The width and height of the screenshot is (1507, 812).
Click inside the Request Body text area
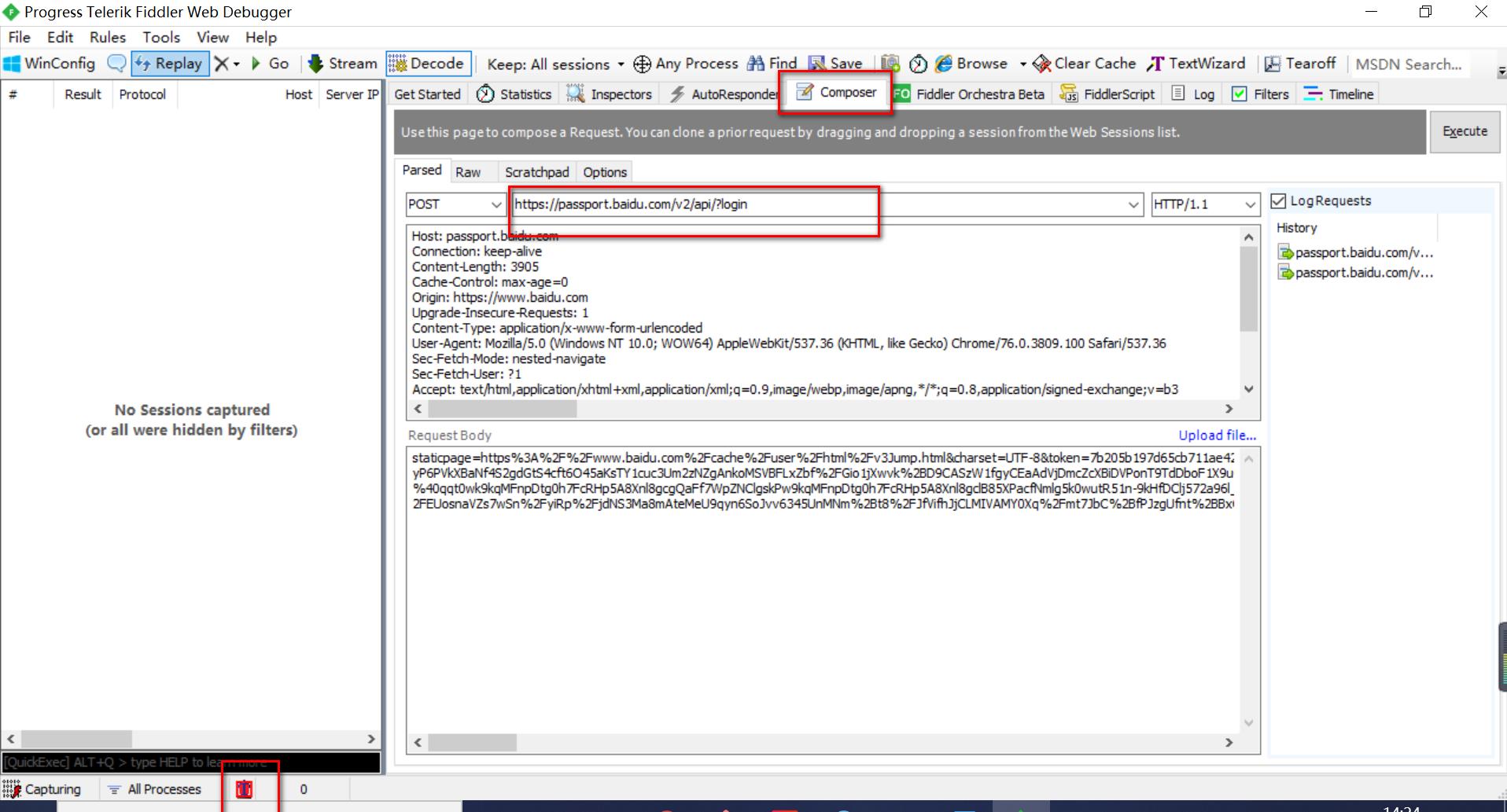coord(823,590)
